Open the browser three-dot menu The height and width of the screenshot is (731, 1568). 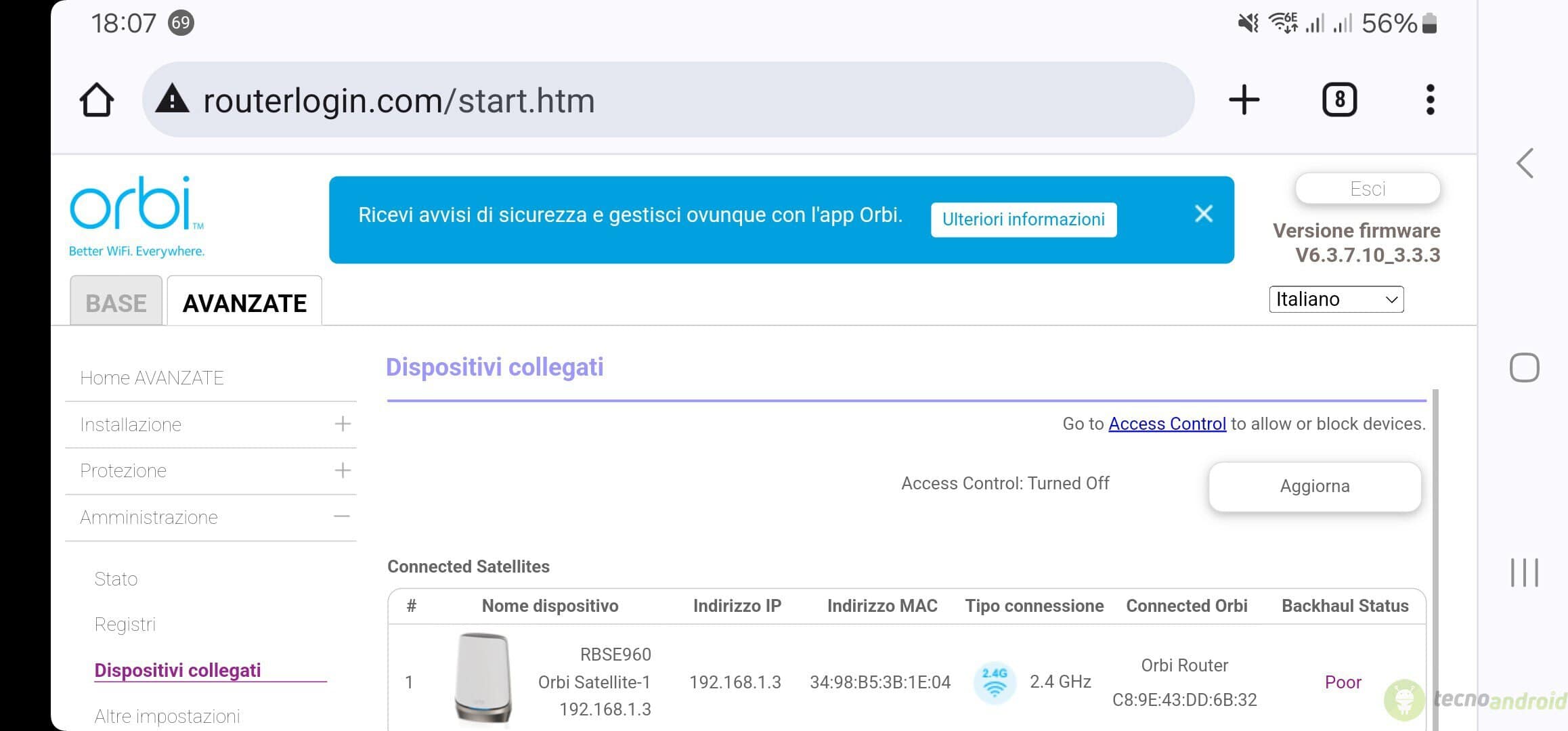(1430, 100)
